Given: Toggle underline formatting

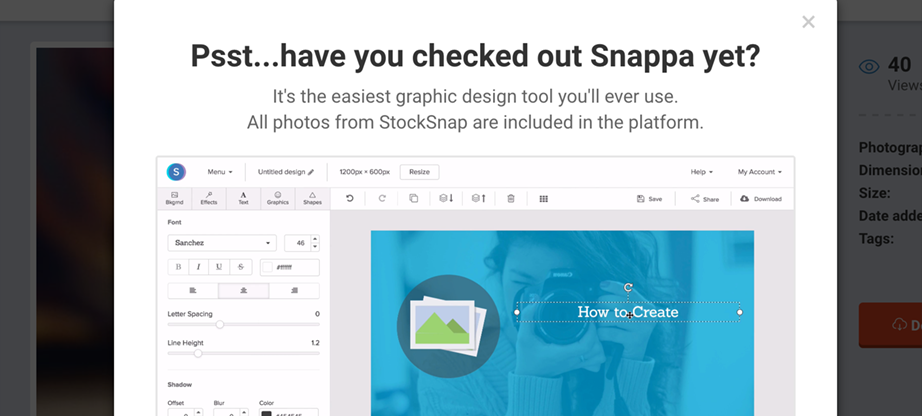Looking at the screenshot, I should (219, 267).
